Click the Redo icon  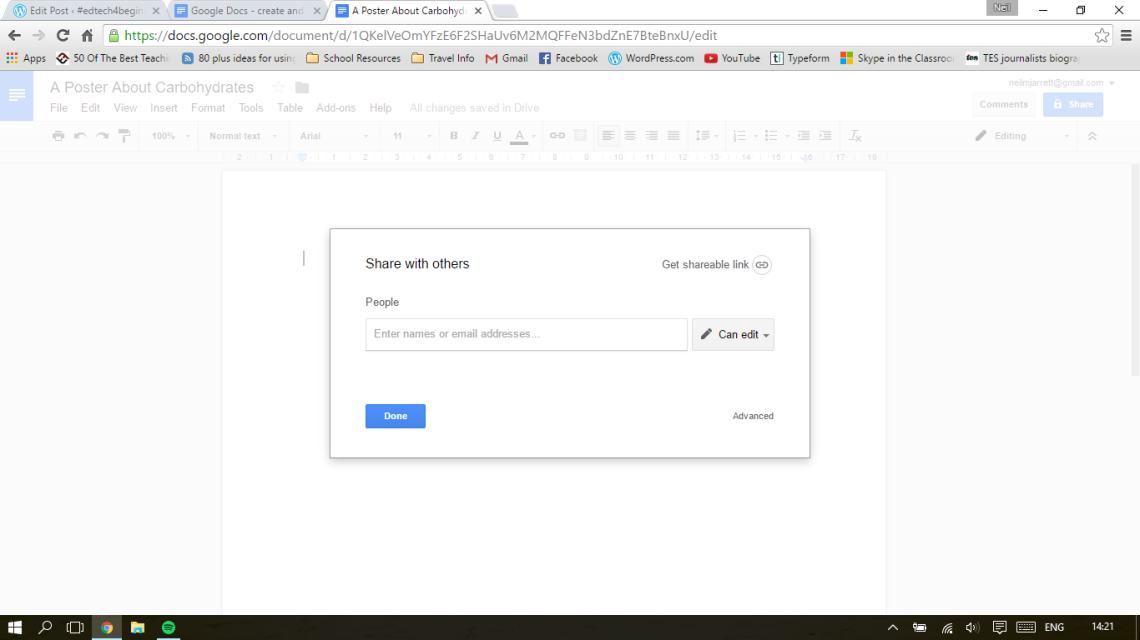tap(101, 135)
